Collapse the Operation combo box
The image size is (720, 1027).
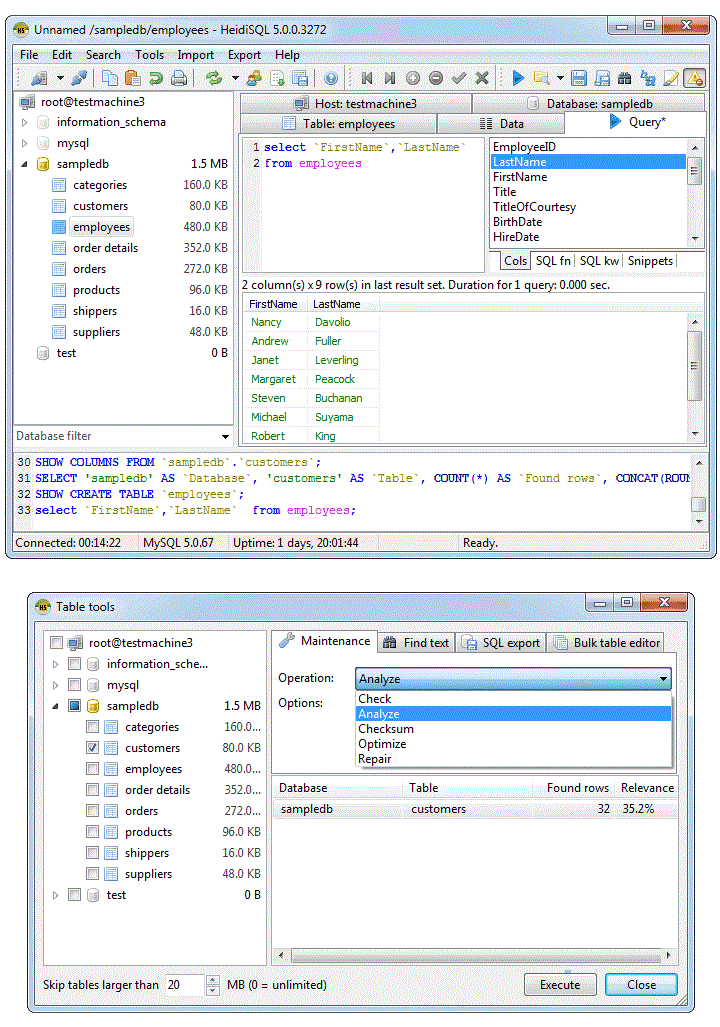click(x=664, y=679)
